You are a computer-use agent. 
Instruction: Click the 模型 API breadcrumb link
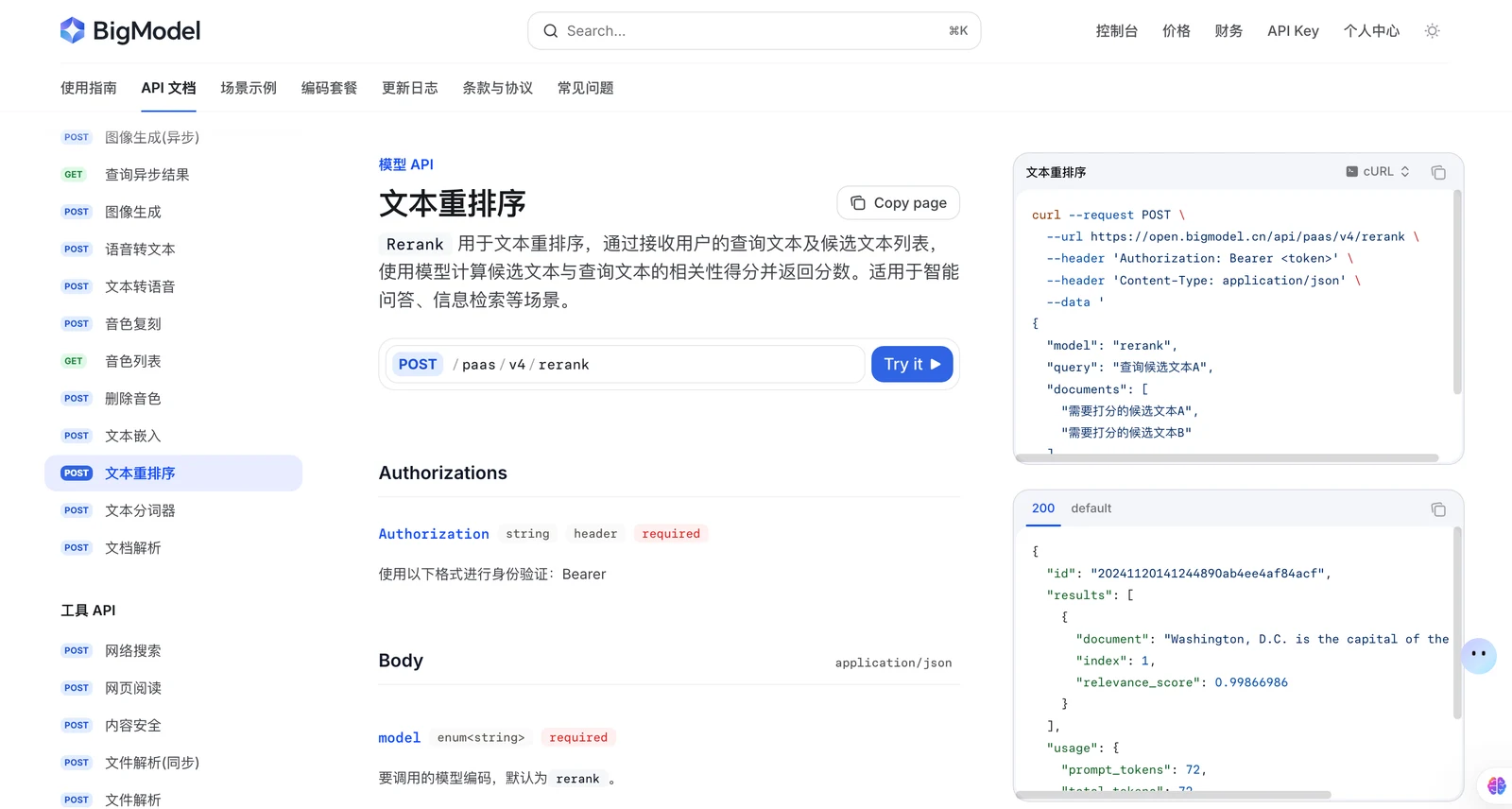[x=406, y=164]
